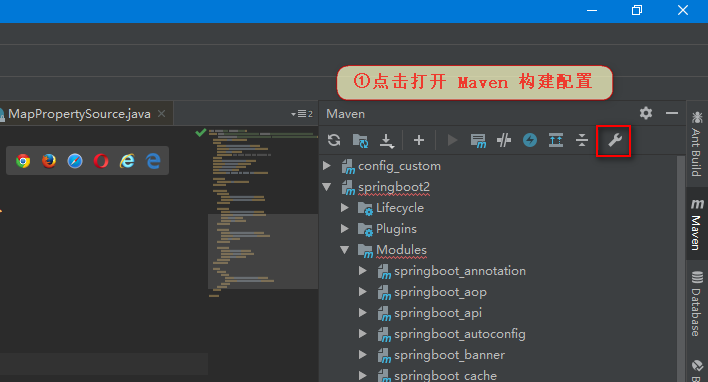Select Plugins tree item
Viewport: 708px width, 382px height.
[396, 229]
